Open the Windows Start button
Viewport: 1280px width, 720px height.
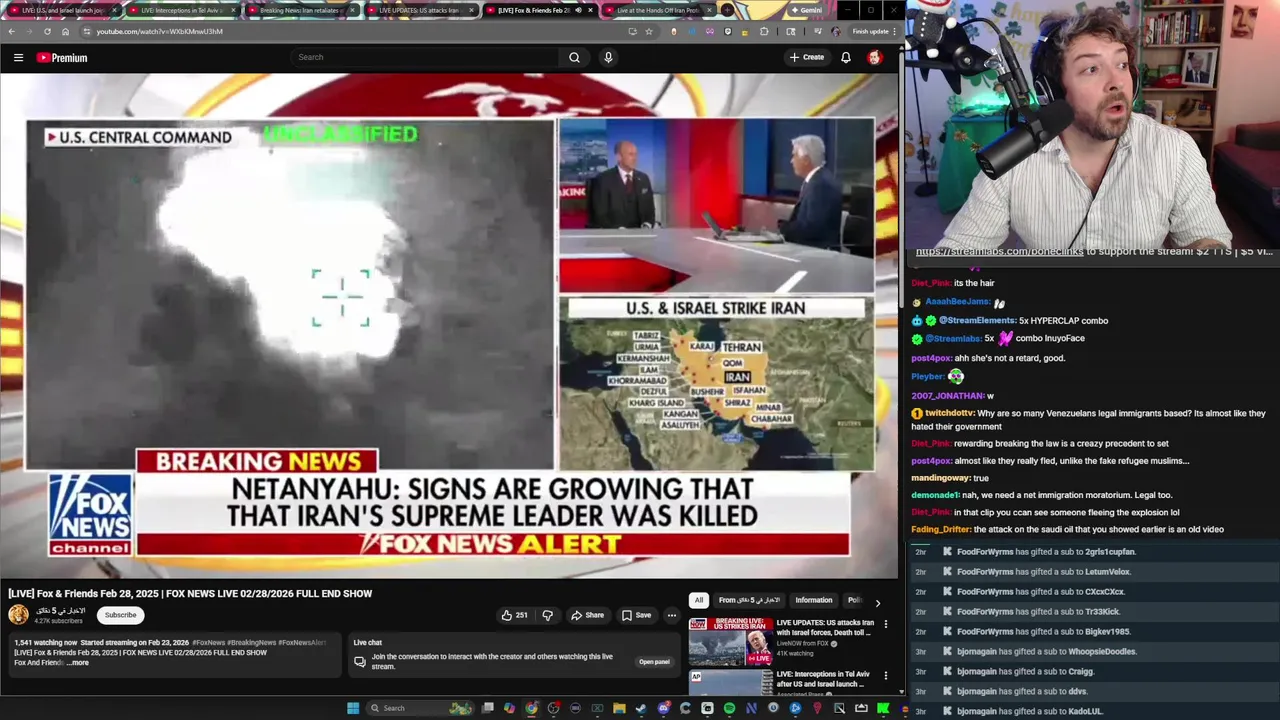coord(353,708)
